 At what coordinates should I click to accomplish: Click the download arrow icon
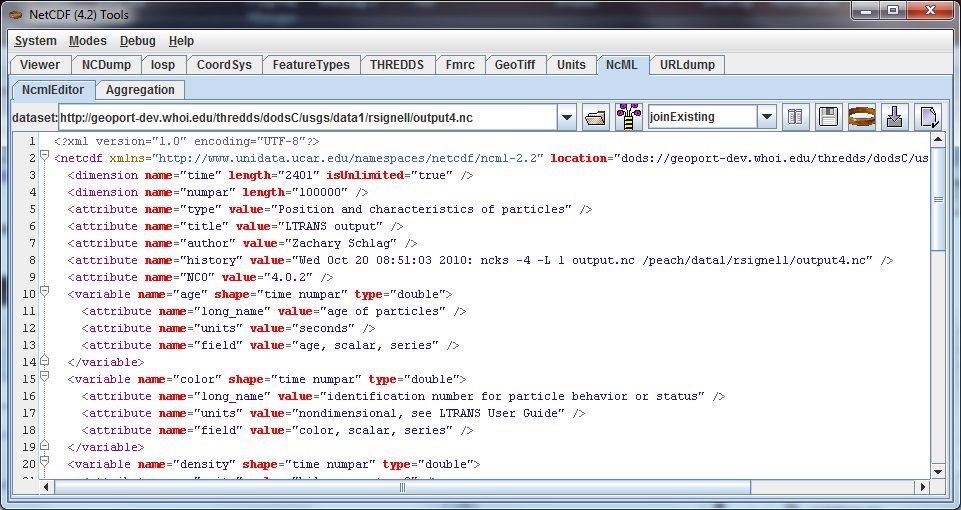(895, 117)
